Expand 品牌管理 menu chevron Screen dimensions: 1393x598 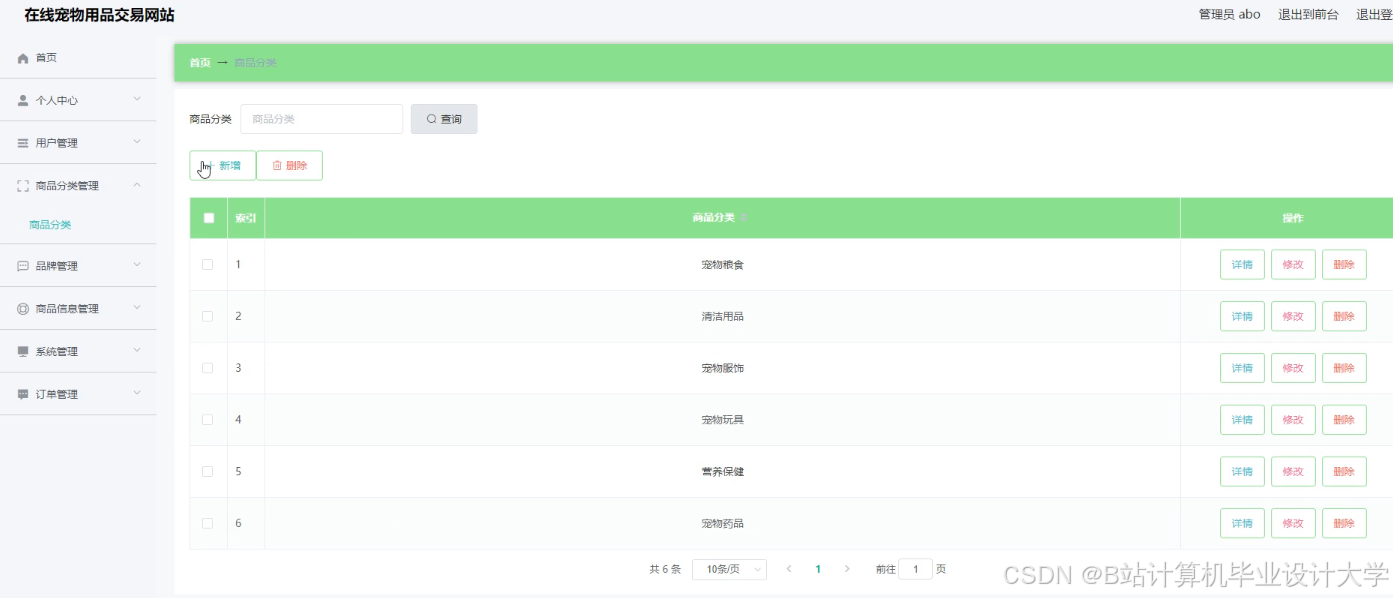pyautogui.click(x=137, y=265)
